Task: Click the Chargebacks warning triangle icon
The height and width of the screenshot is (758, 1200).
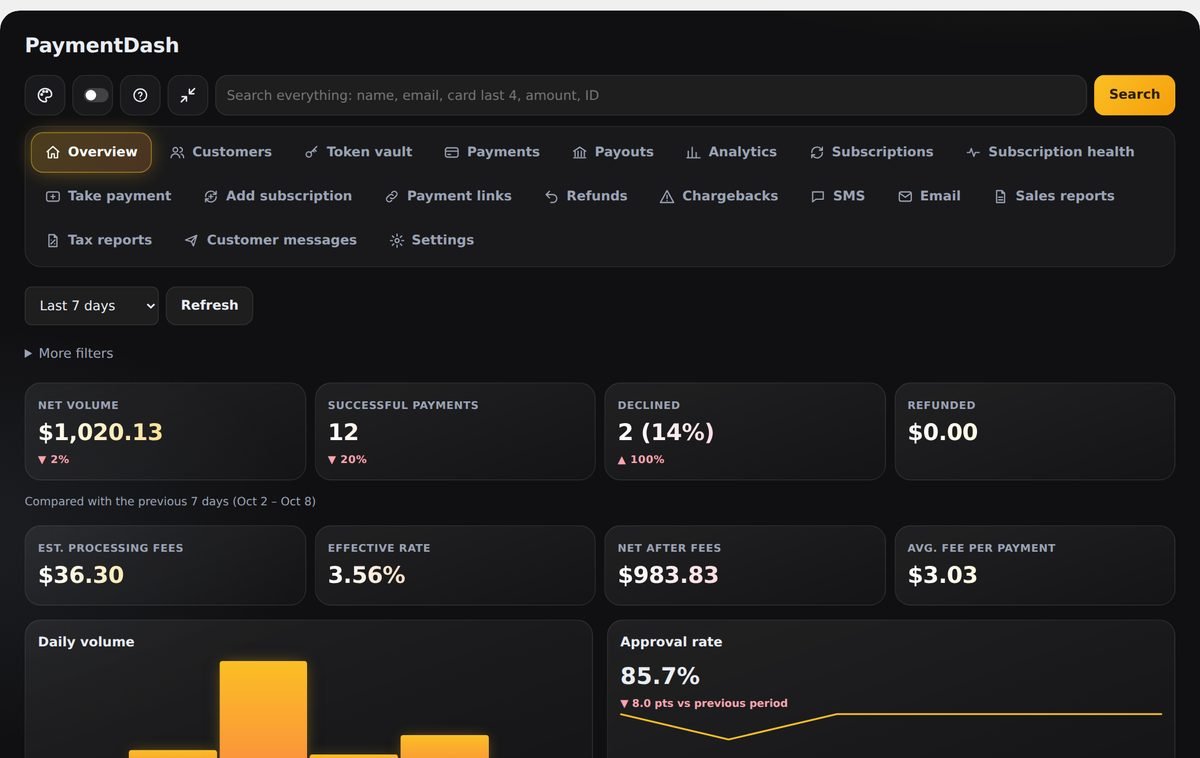Action: [667, 197]
